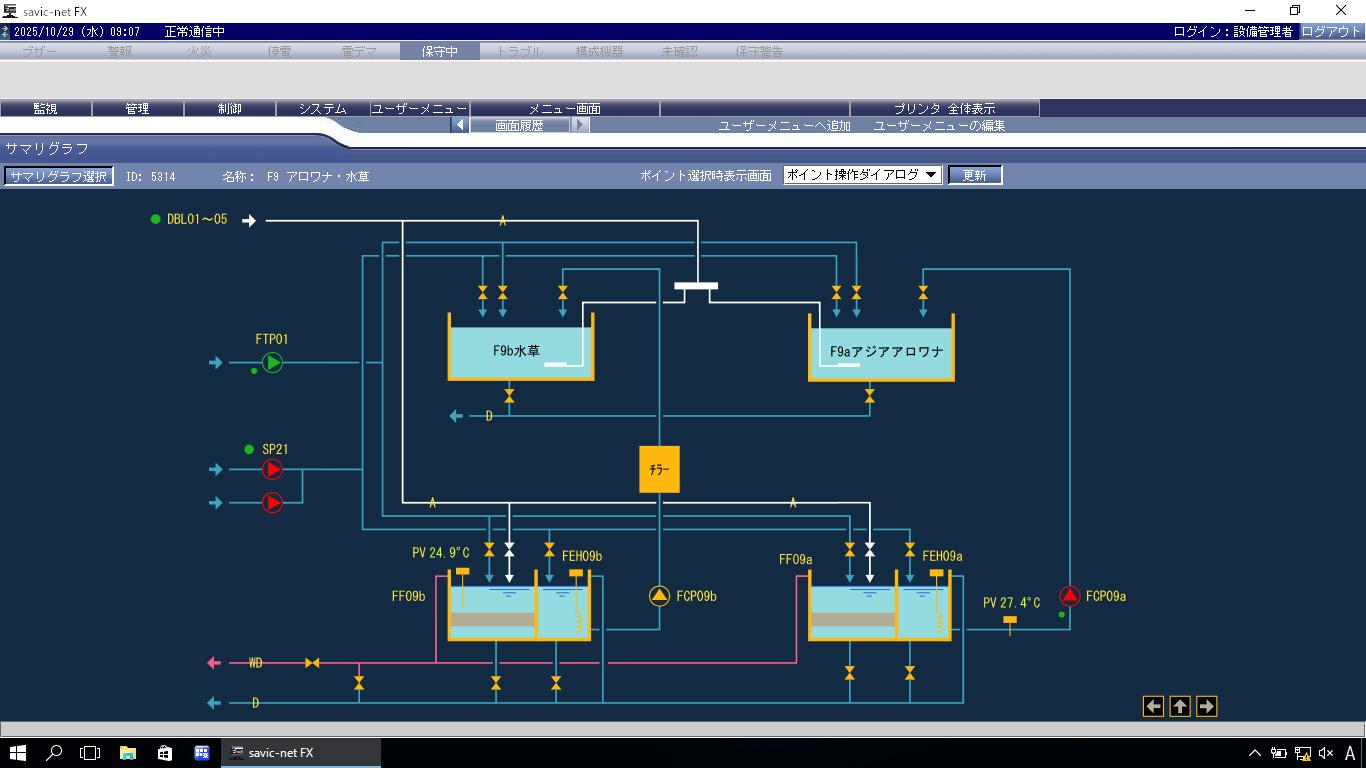Open the ポイント操作ダイアログ dropdown
The height and width of the screenshot is (768, 1366).
tap(862, 175)
